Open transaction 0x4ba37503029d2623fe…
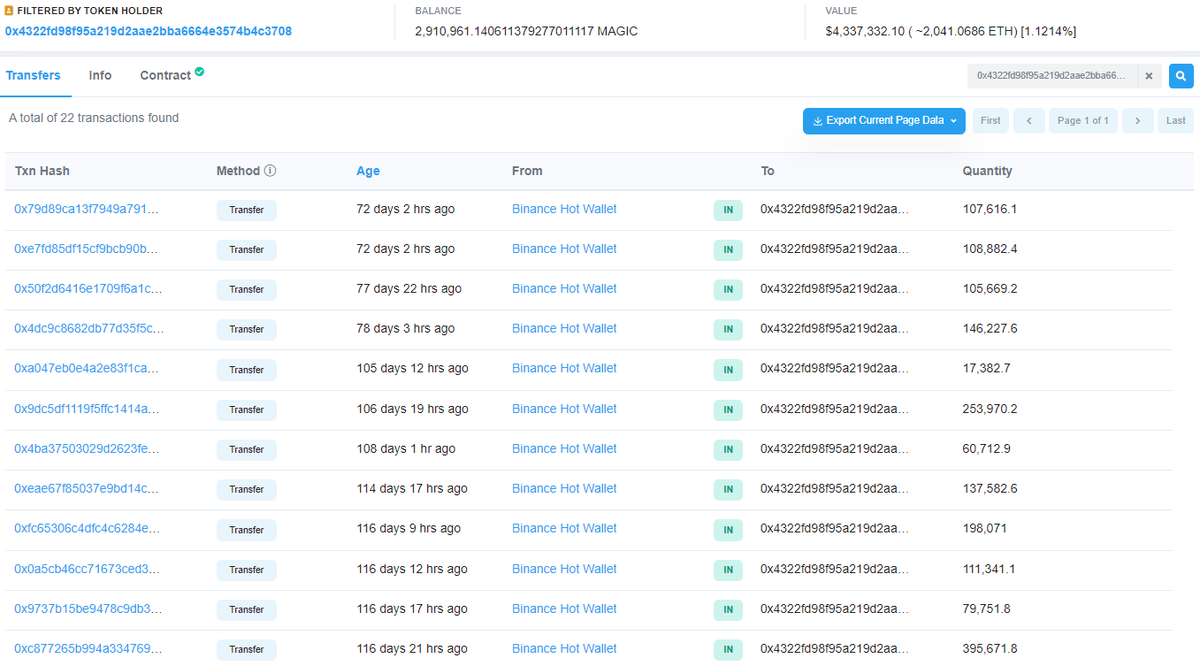Screen dimensions: 1200x666 86,449
